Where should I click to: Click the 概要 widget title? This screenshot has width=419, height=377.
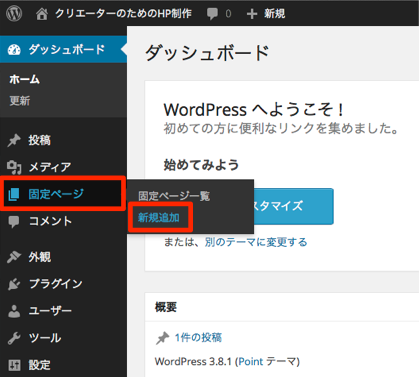(x=166, y=307)
